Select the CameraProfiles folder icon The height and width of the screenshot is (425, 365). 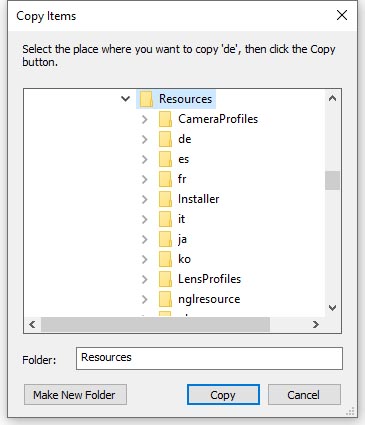(165, 119)
